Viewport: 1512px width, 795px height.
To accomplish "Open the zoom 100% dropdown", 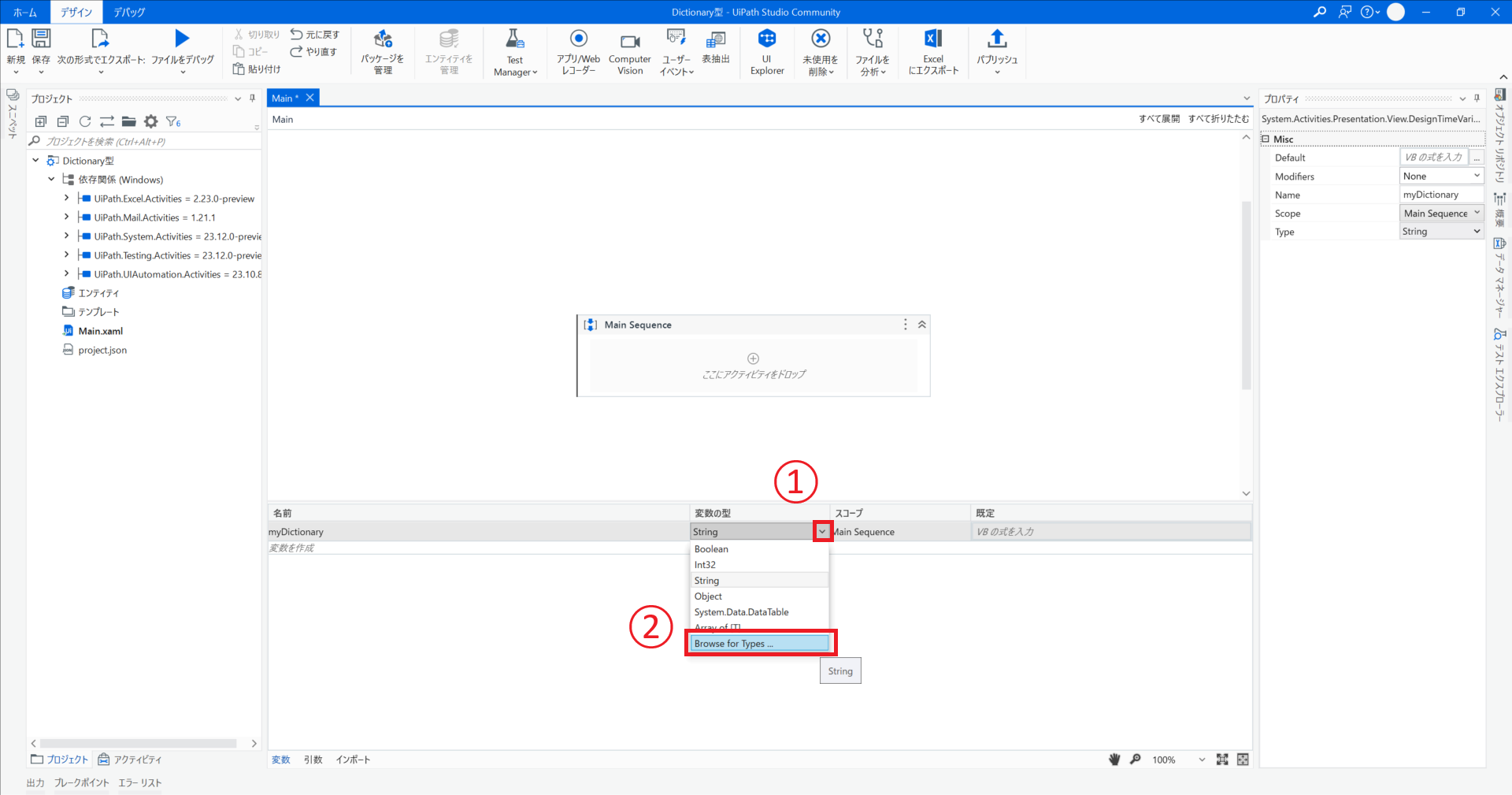I will coord(1202,760).
